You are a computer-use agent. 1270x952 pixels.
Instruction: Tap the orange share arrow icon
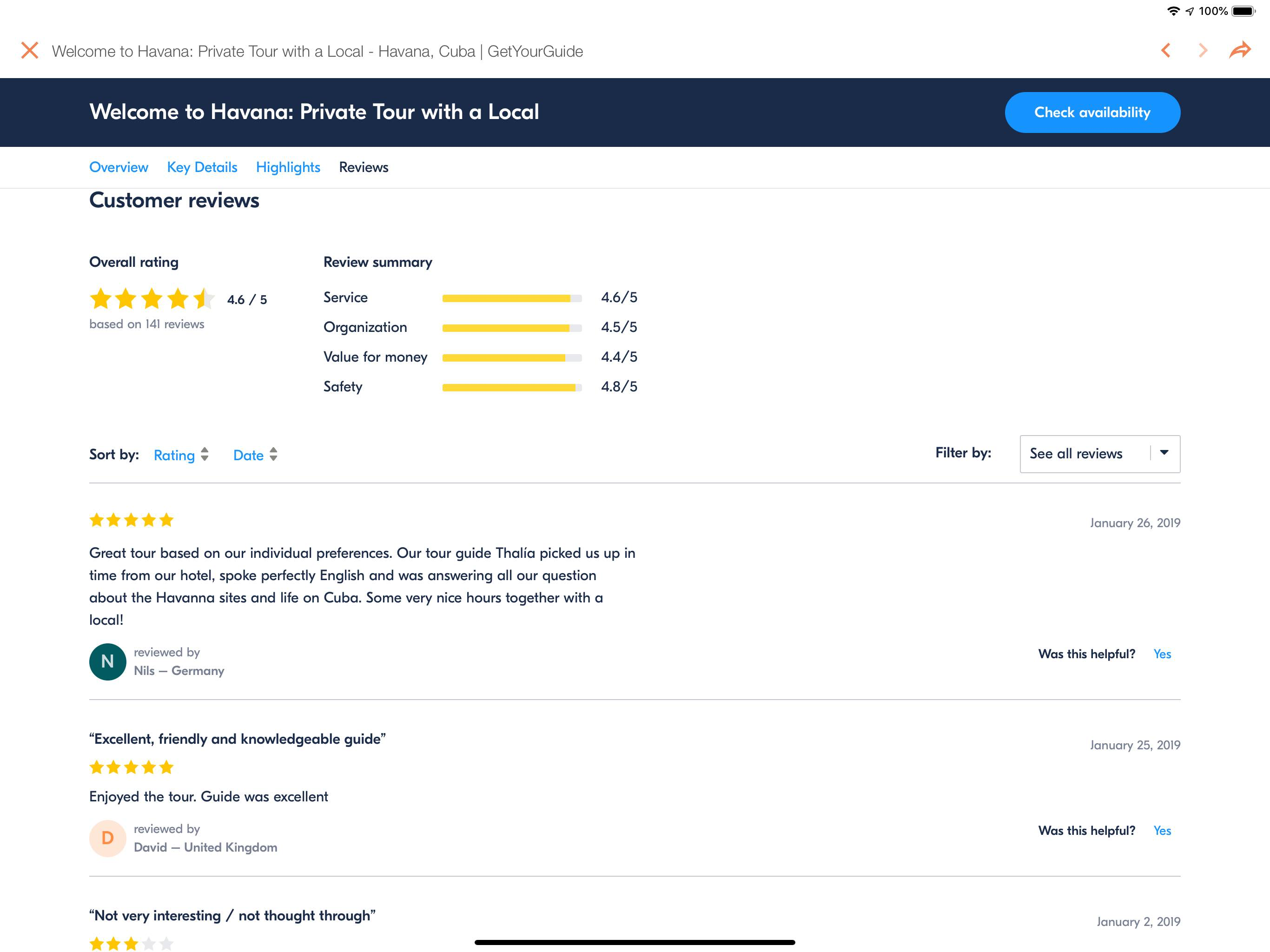click(x=1240, y=50)
